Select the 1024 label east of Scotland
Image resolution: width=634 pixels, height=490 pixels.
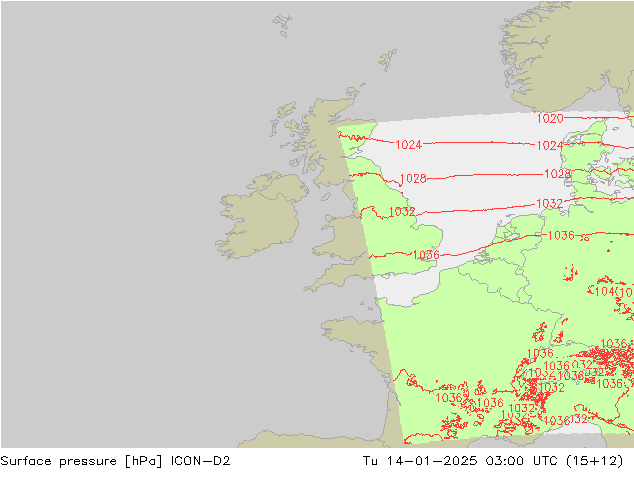coord(408,144)
